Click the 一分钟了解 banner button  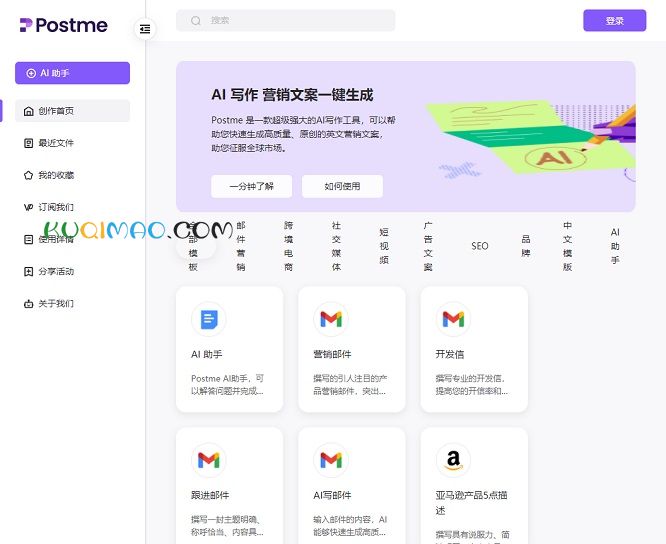(251, 186)
